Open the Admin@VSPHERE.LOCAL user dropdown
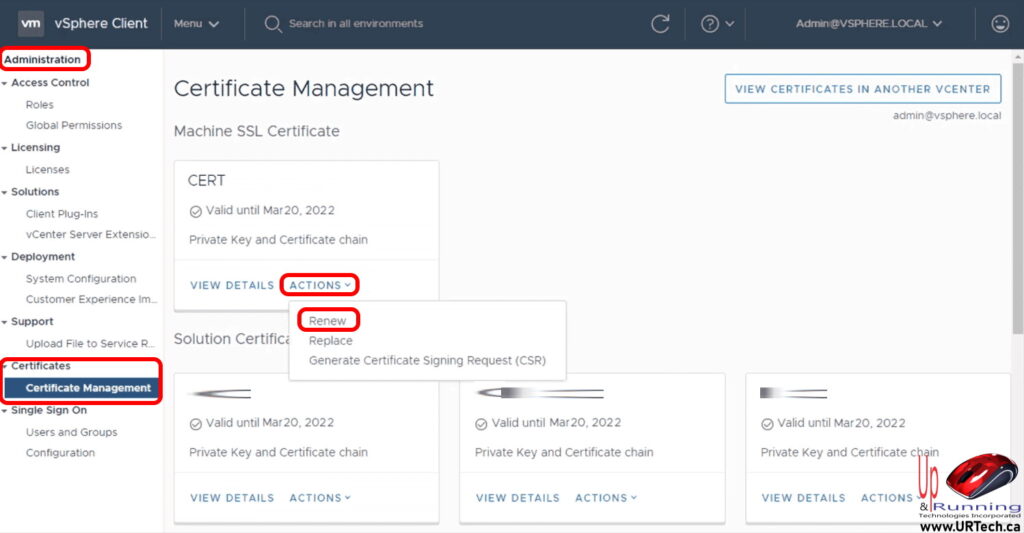 (868, 24)
